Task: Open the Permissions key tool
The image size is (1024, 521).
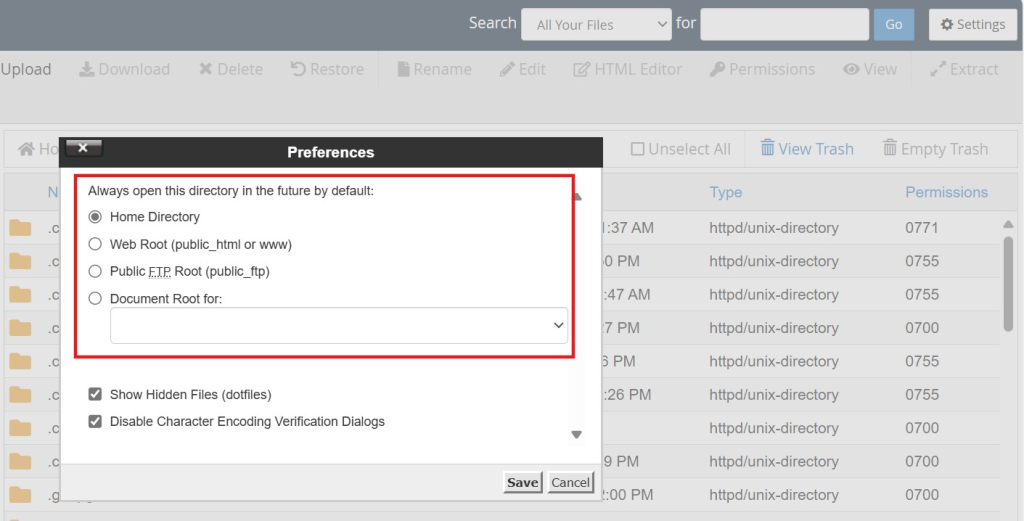Action: (x=718, y=69)
